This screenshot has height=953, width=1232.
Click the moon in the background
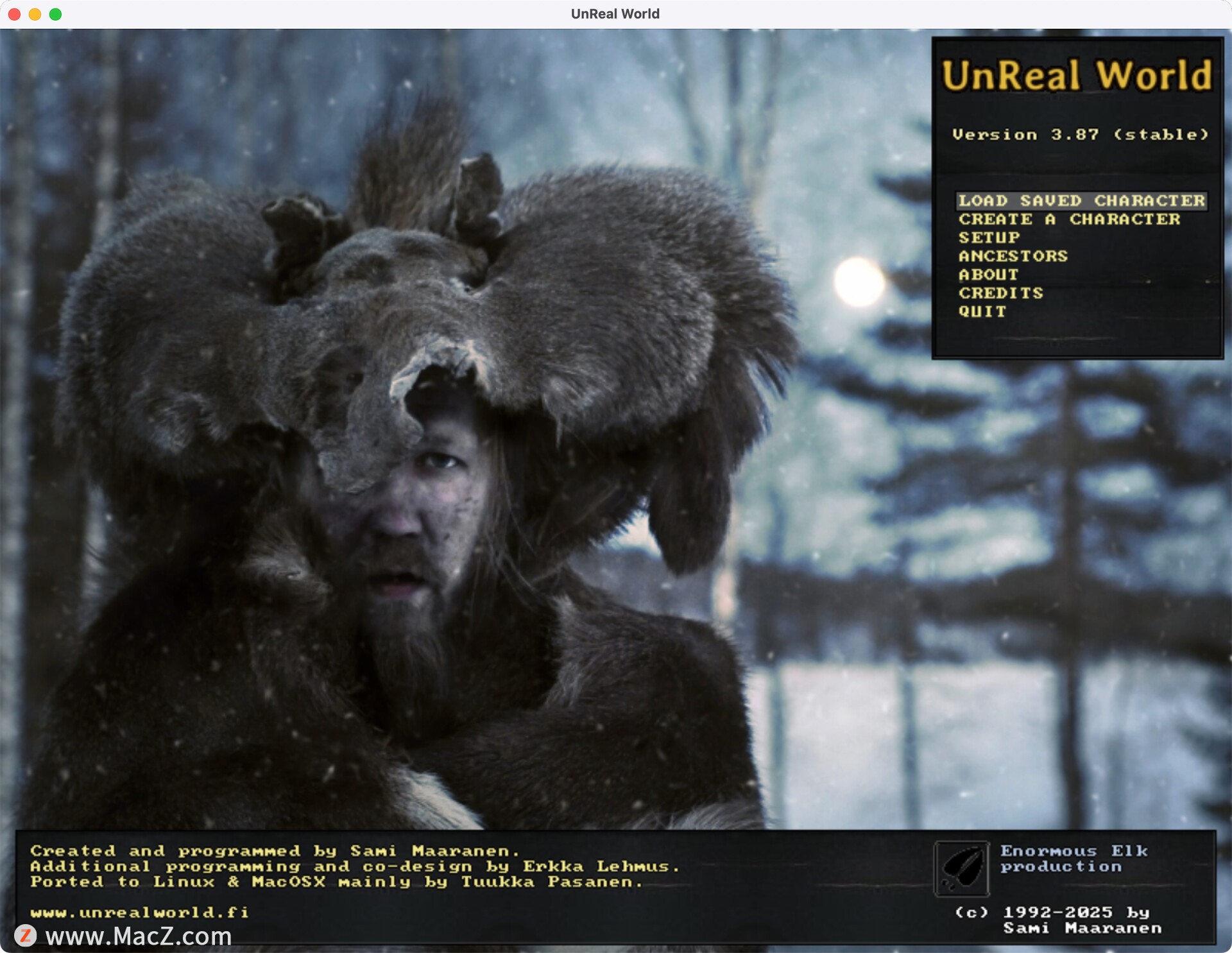coord(857,280)
